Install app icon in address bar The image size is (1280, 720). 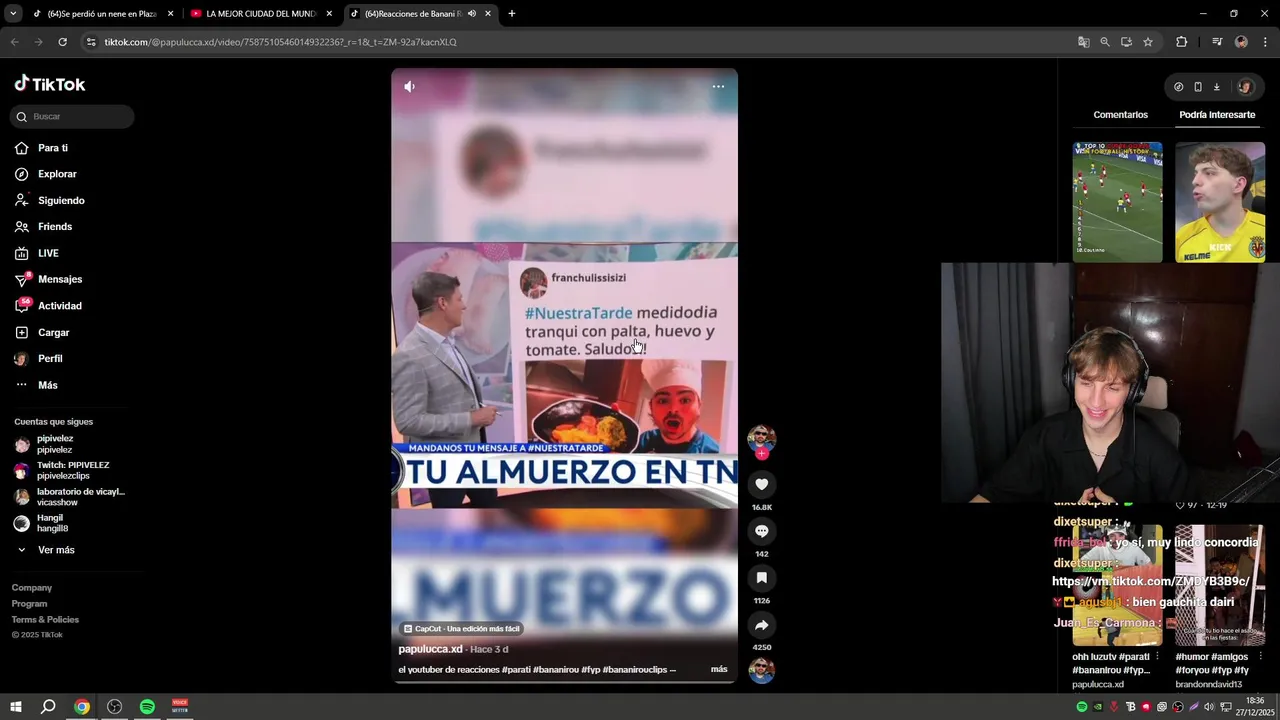tap(1126, 42)
